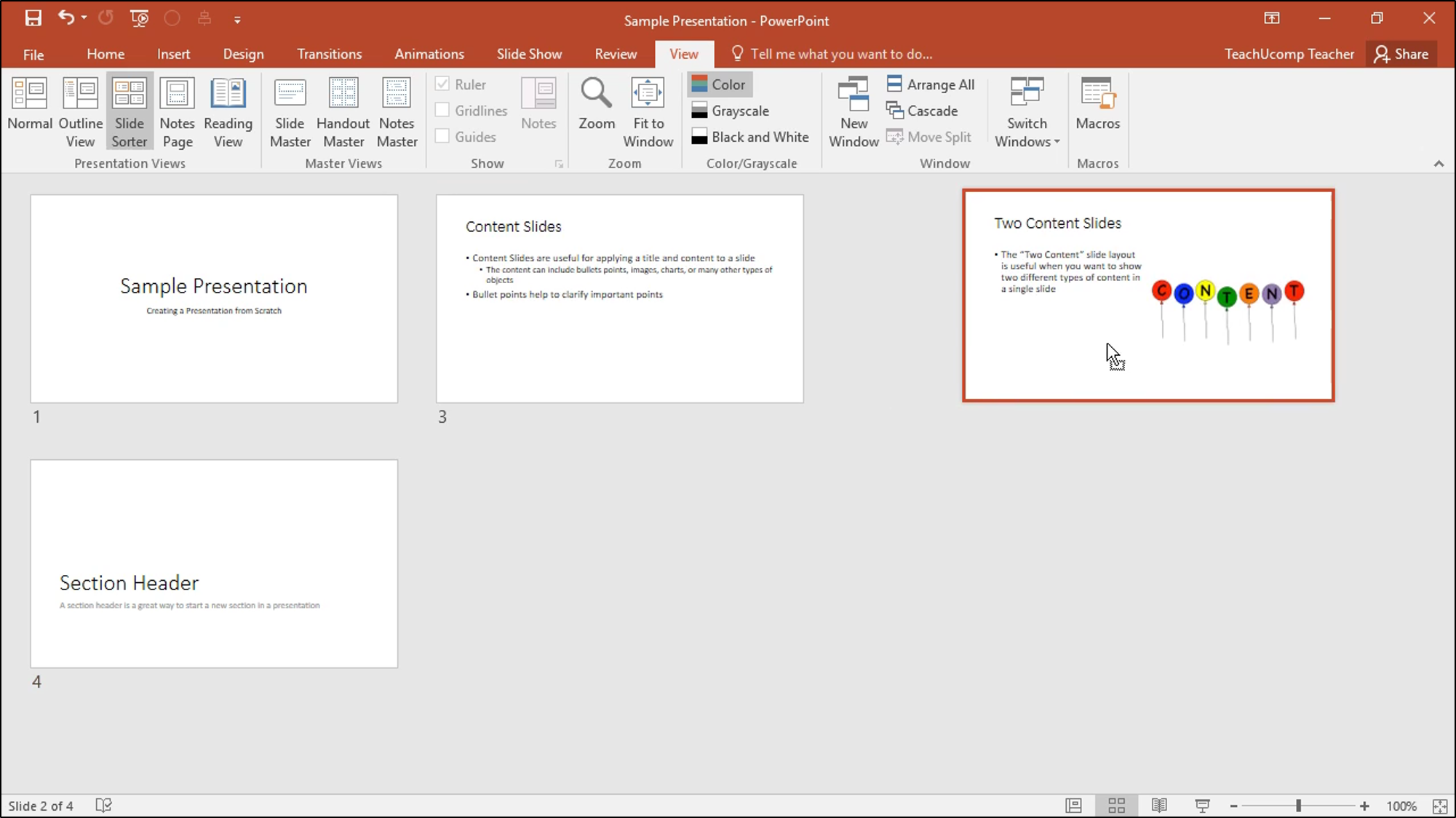Uncheck the Ruler option
The image size is (1456, 818).
[x=442, y=84]
